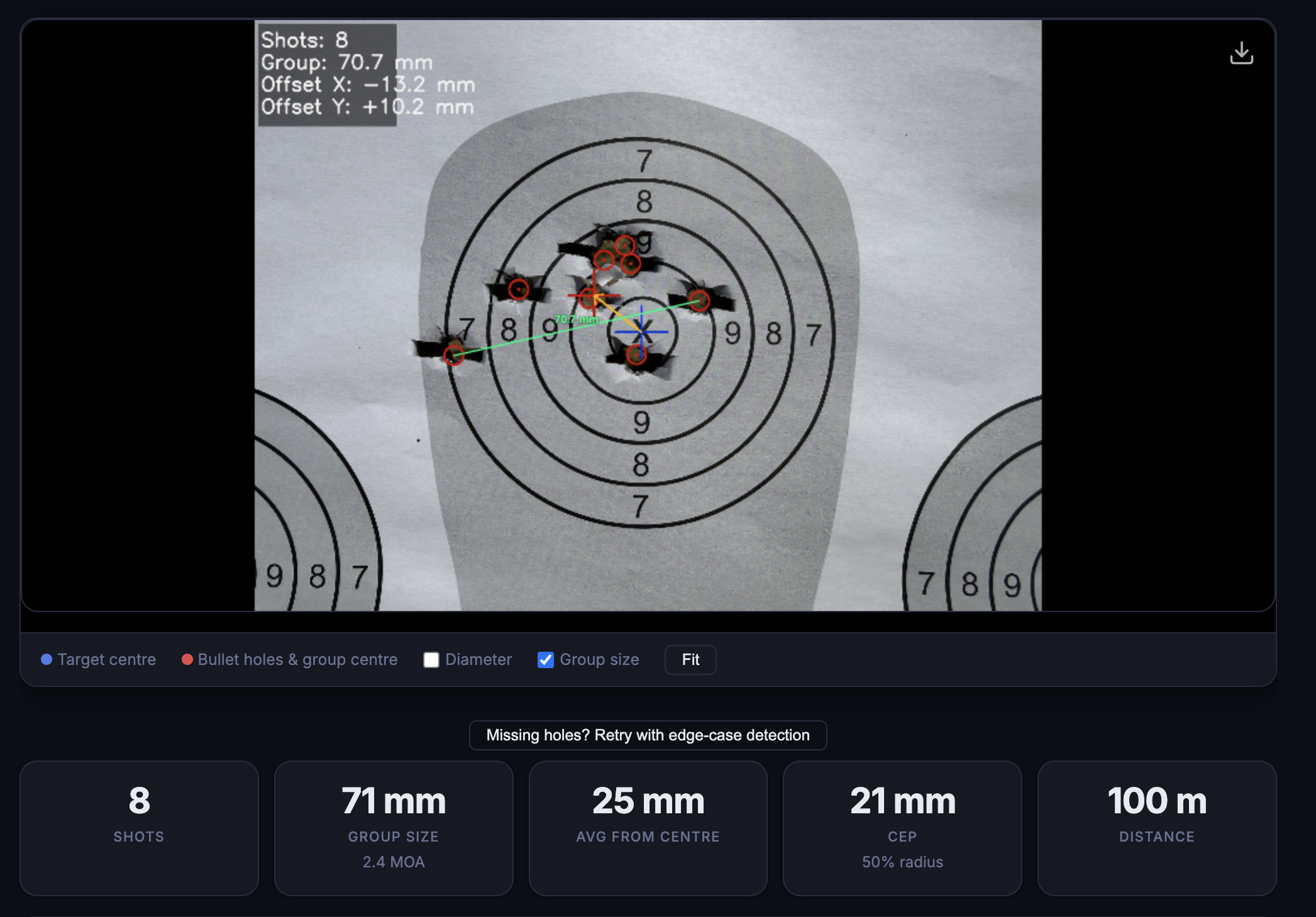Click the AVG FROM CENTRE label
This screenshot has width=1316, height=917.
coord(648,837)
